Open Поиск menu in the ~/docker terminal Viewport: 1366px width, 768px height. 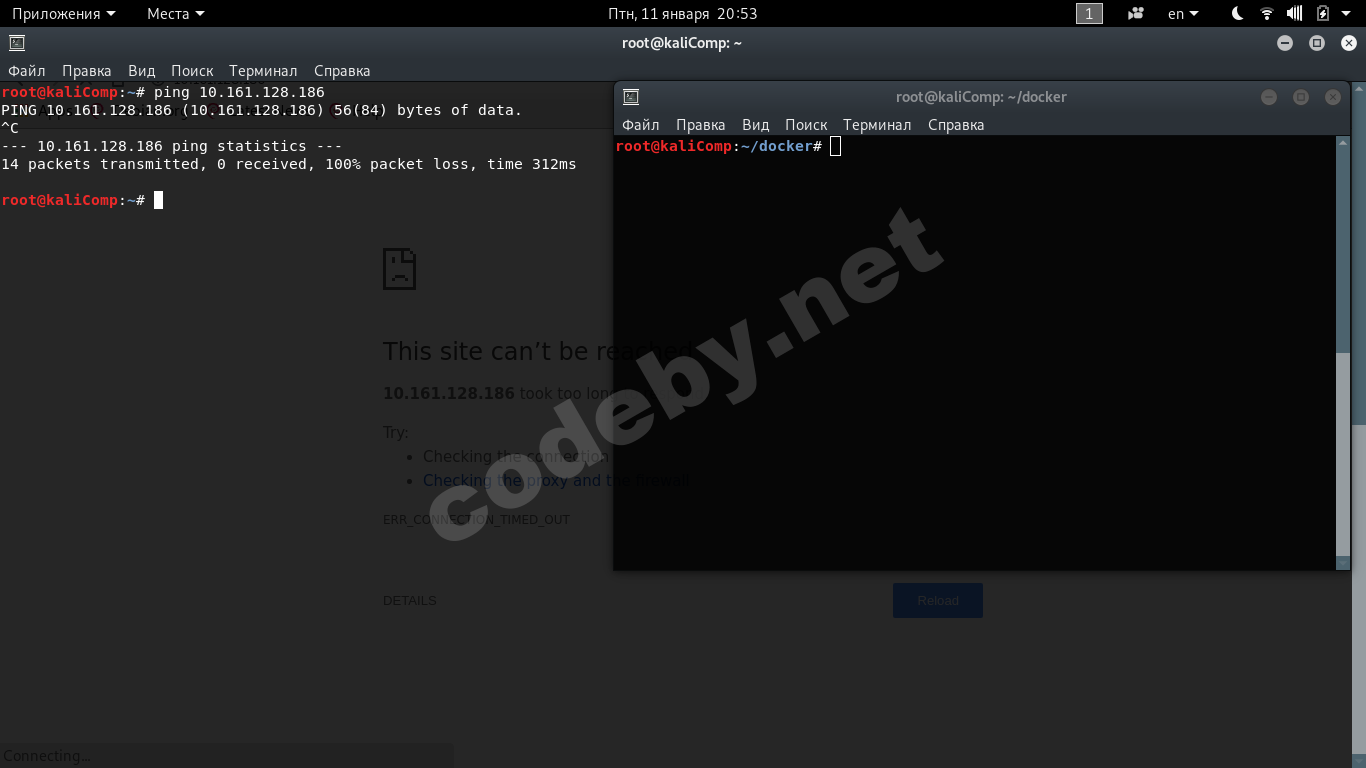pyautogui.click(x=806, y=125)
